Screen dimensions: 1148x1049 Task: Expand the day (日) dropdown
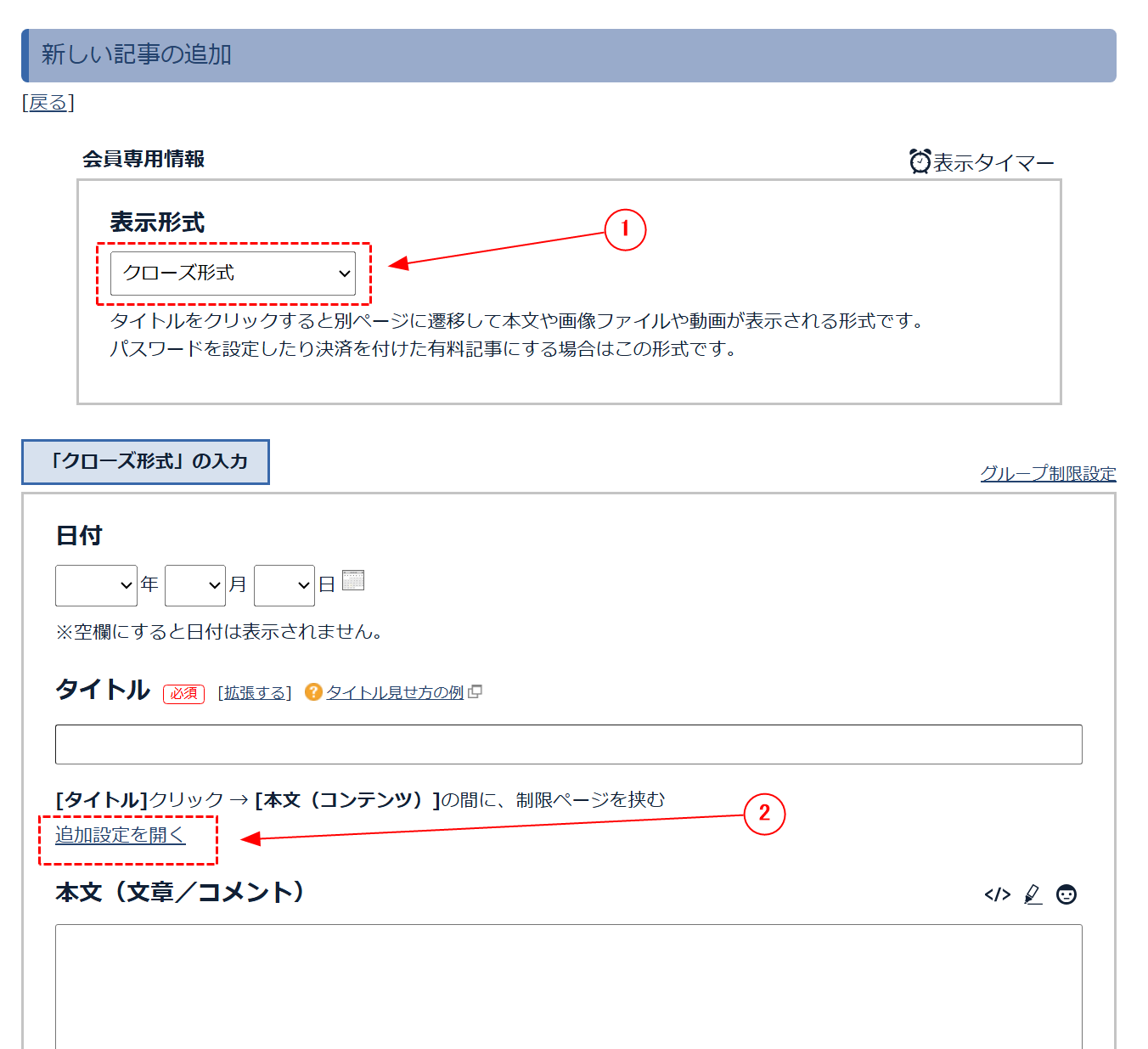(284, 585)
